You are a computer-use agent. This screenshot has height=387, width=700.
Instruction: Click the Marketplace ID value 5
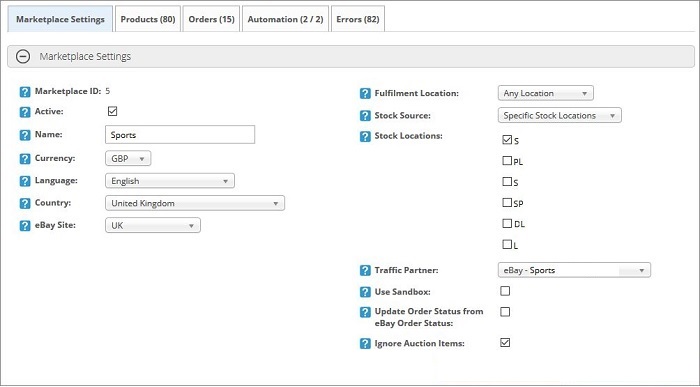point(108,91)
